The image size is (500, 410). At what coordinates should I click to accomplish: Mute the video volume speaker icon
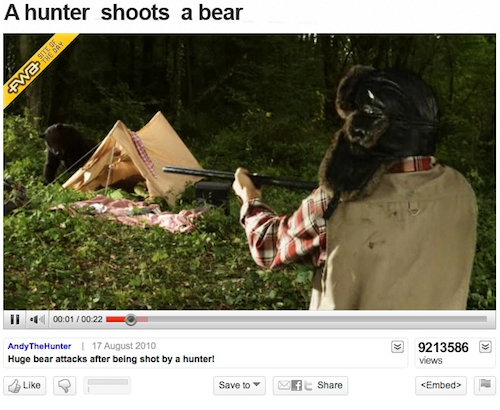[37, 320]
